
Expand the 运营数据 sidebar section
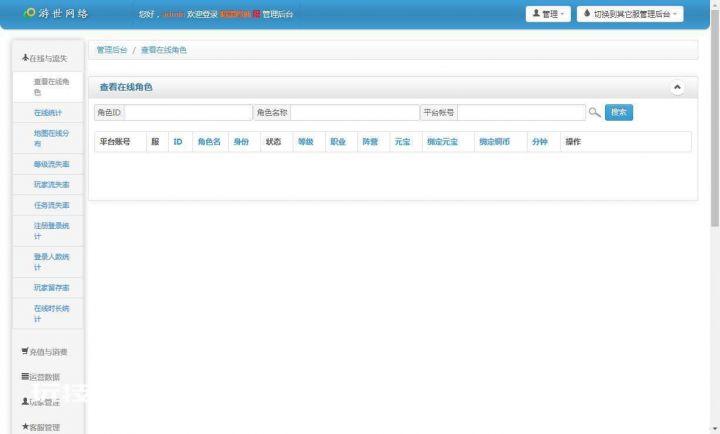click(x=41, y=377)
